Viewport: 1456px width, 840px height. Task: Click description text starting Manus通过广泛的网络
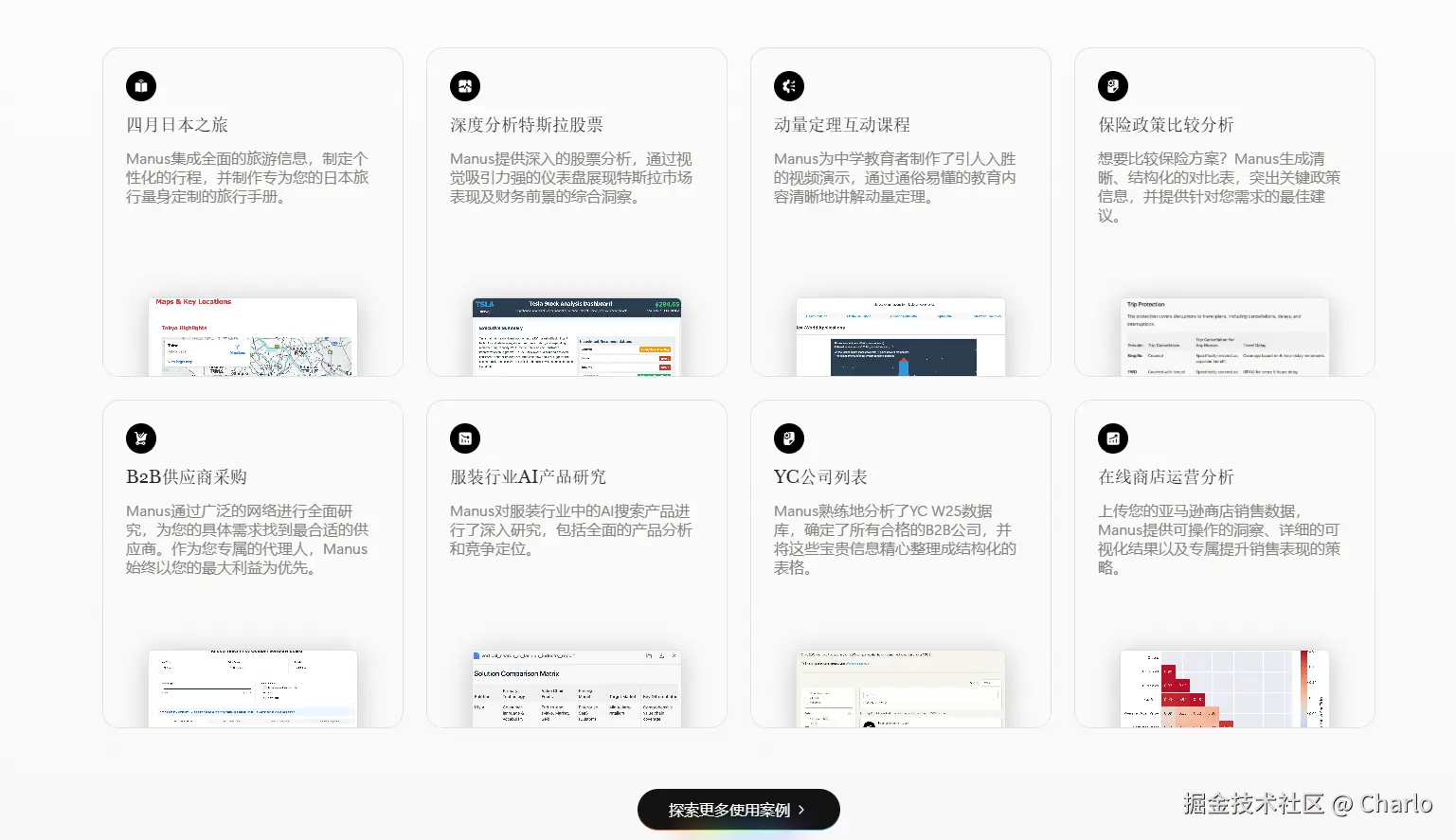tap(247, 540)
